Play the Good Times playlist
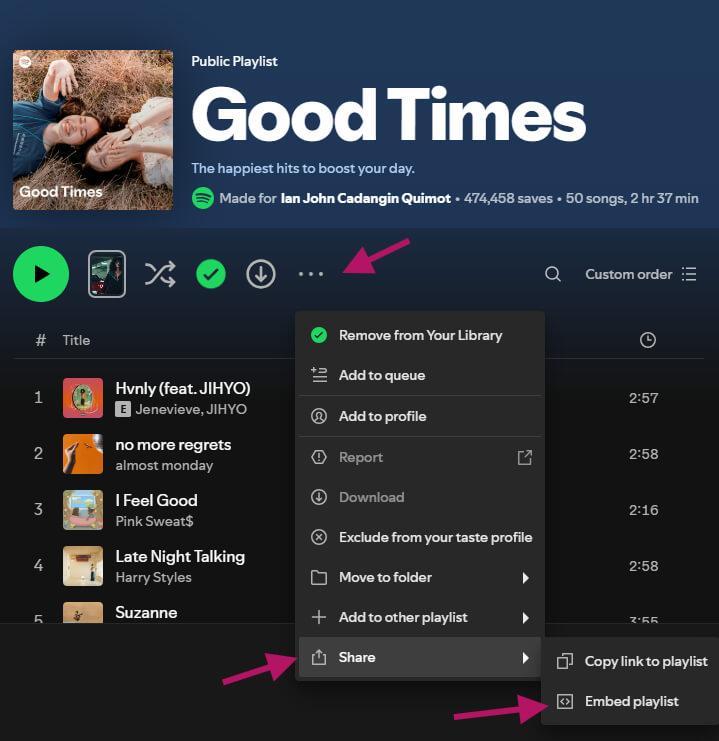719x741 pixels. [41, 274]
